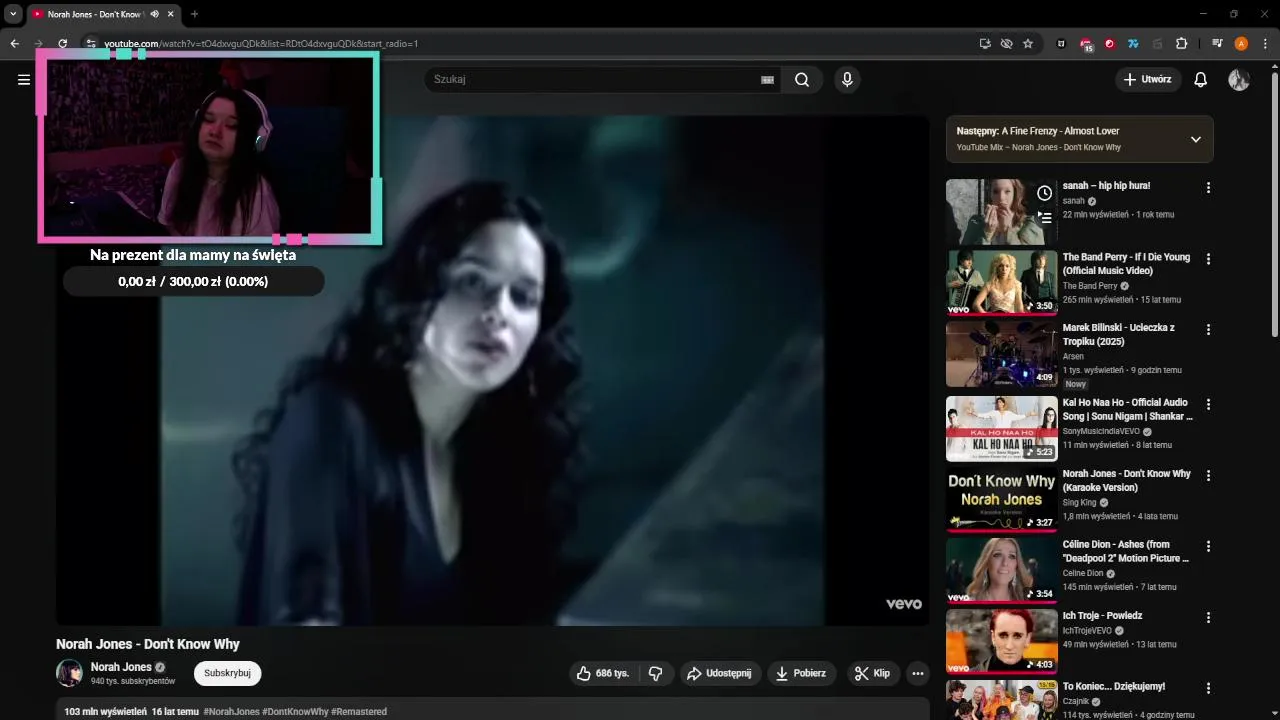Open the tab search dropdown arrow
1280x720 pixels.
[x=13, y=14]
